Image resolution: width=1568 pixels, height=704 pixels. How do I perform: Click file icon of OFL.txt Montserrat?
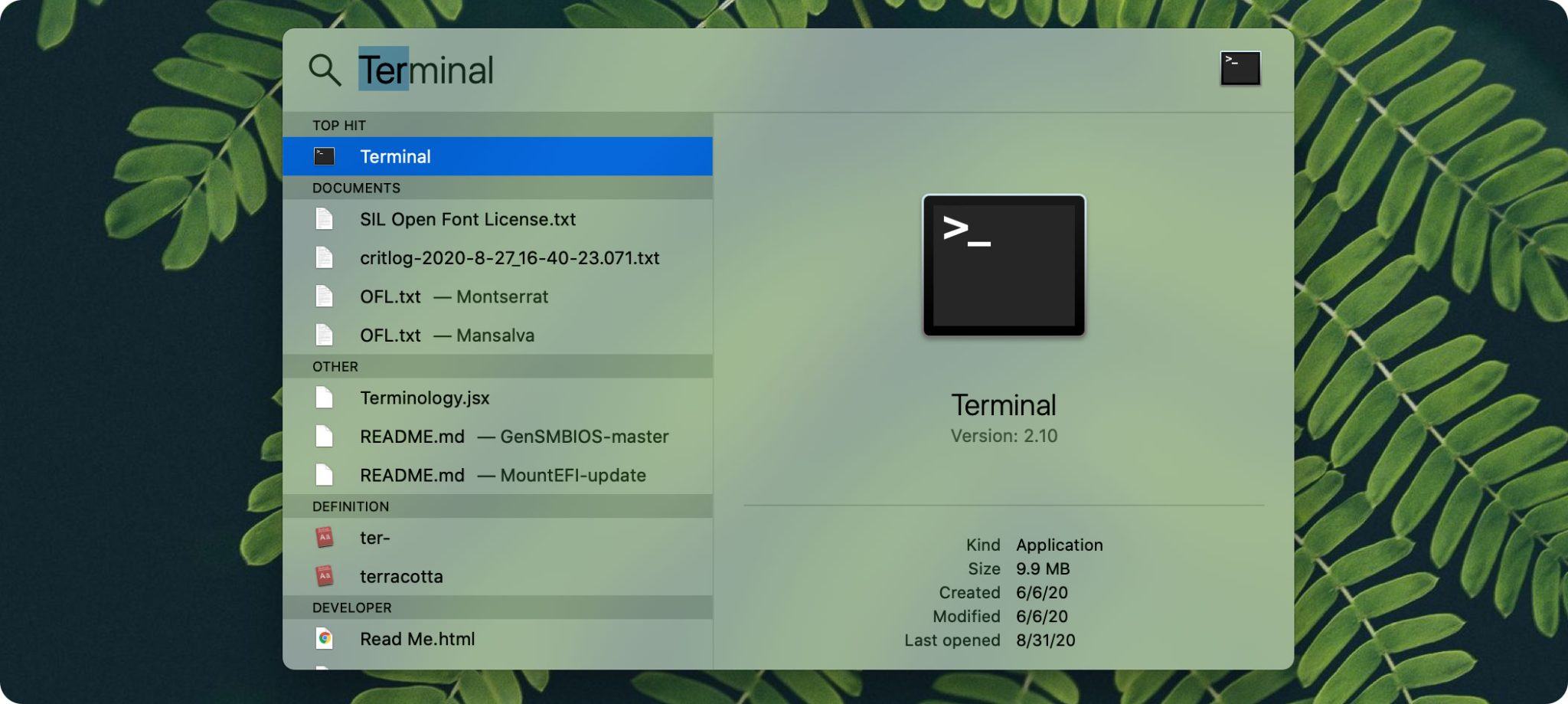pos(325,296)
